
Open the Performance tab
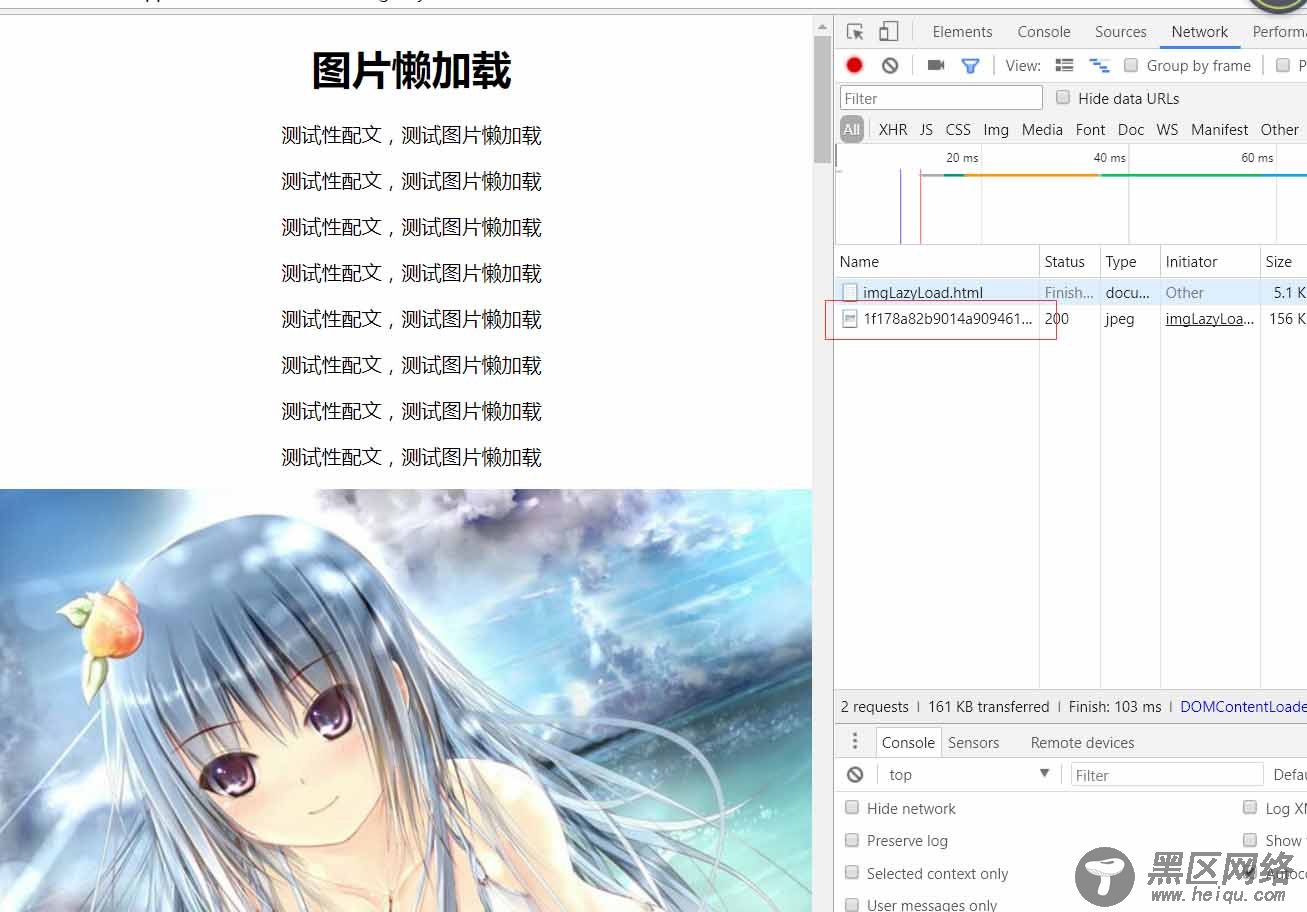1279,32
